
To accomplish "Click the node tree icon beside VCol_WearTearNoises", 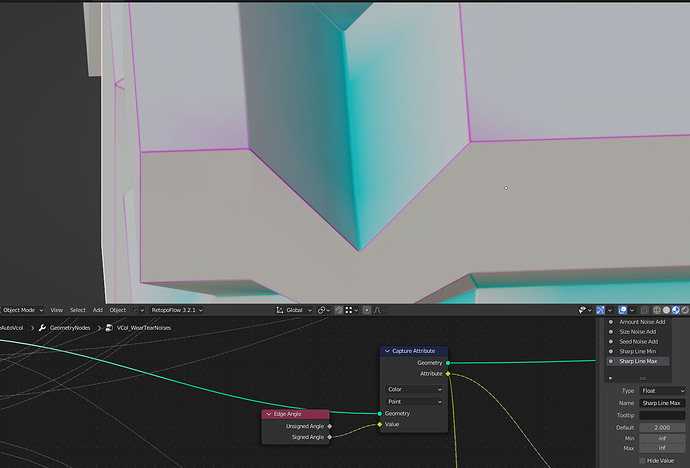I will [109, 328].
